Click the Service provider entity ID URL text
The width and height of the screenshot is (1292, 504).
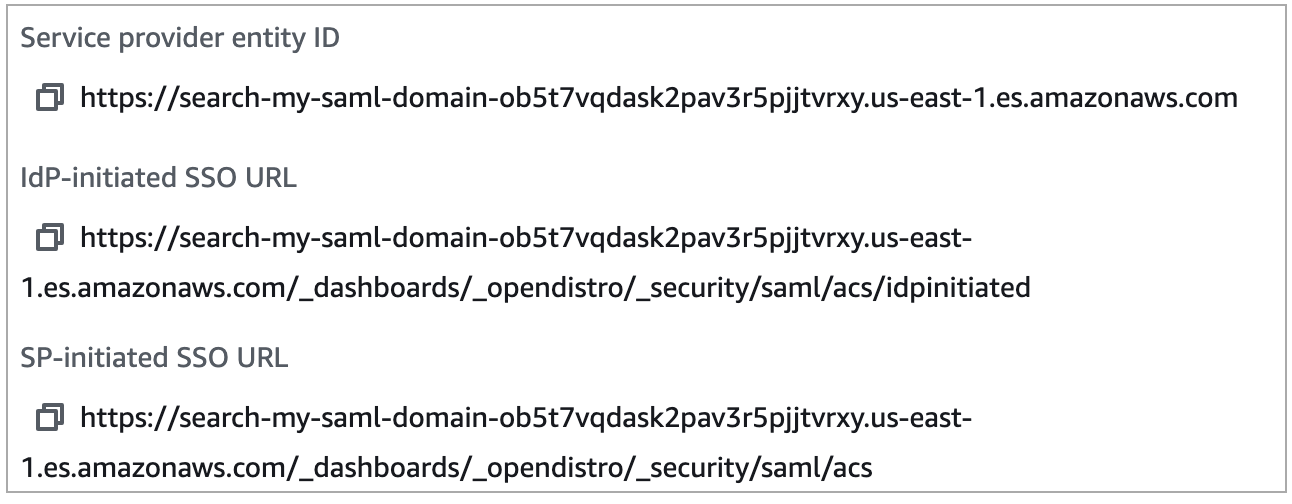pyautogui.click(x=658, y=98)
